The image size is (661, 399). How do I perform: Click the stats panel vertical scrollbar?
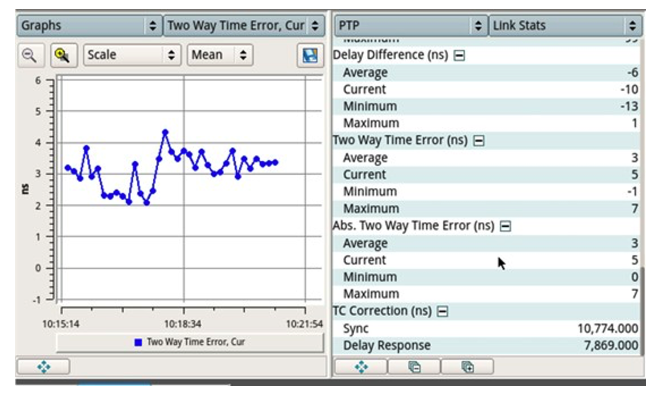[x=642, y=311]
